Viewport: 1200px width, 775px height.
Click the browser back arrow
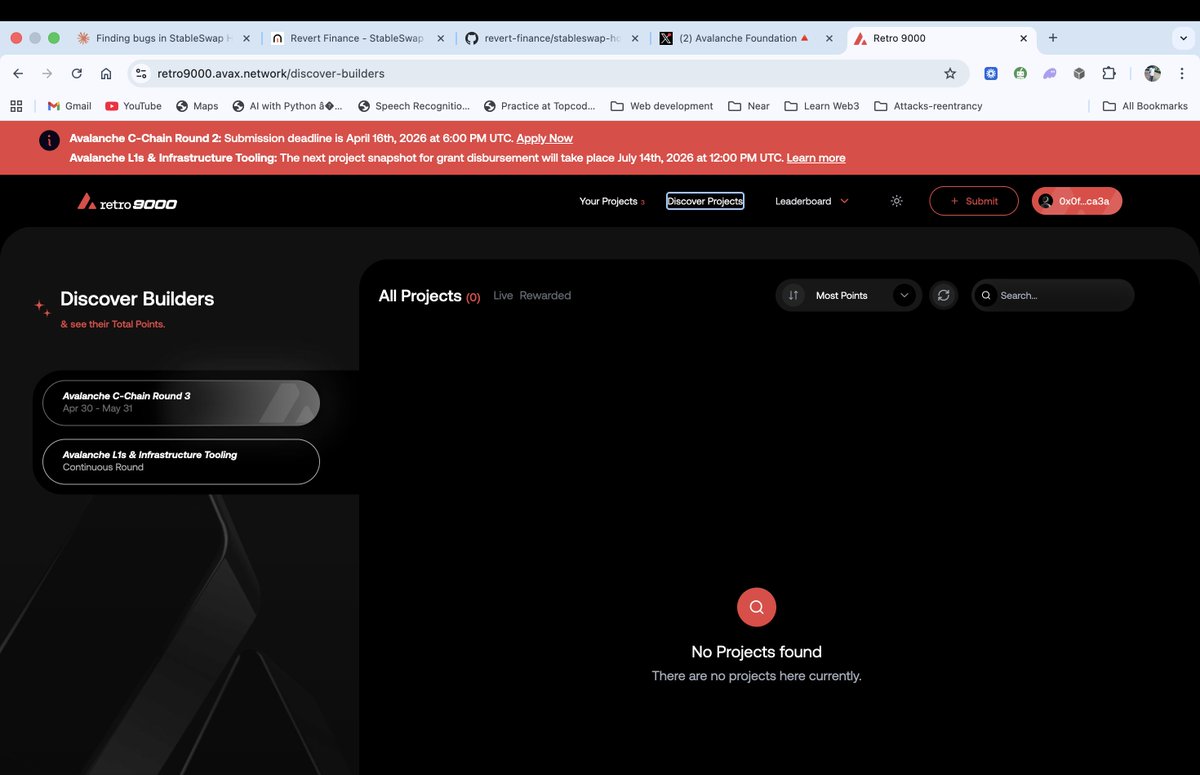tap(18, 73)
